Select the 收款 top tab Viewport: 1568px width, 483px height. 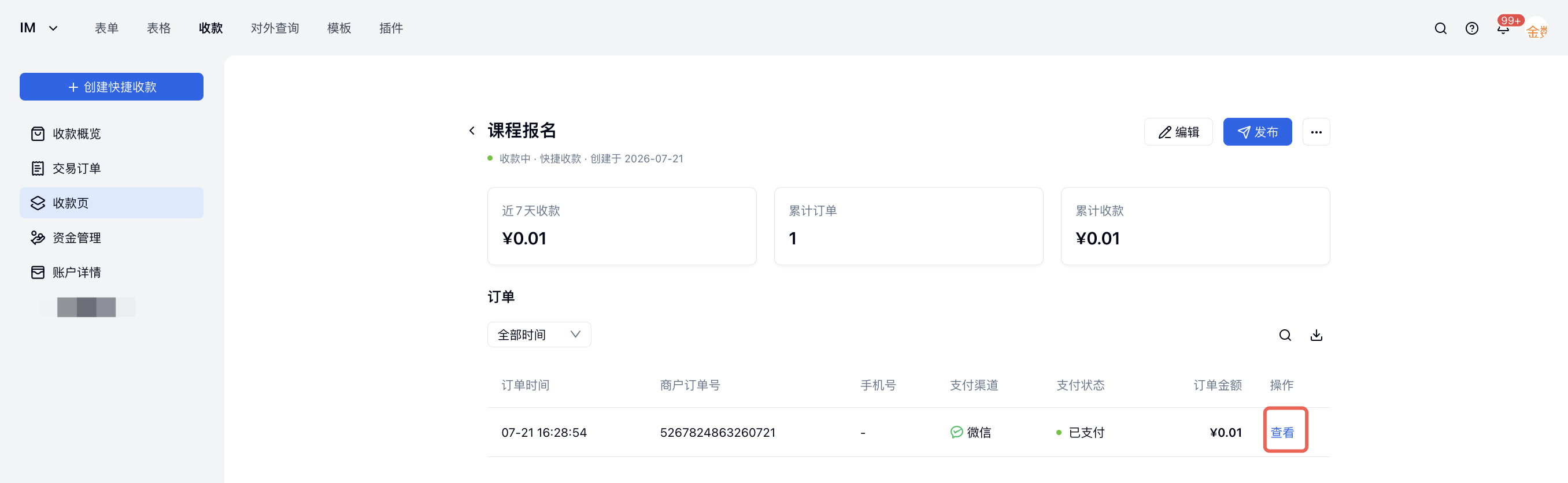click(x=210, y=28)
